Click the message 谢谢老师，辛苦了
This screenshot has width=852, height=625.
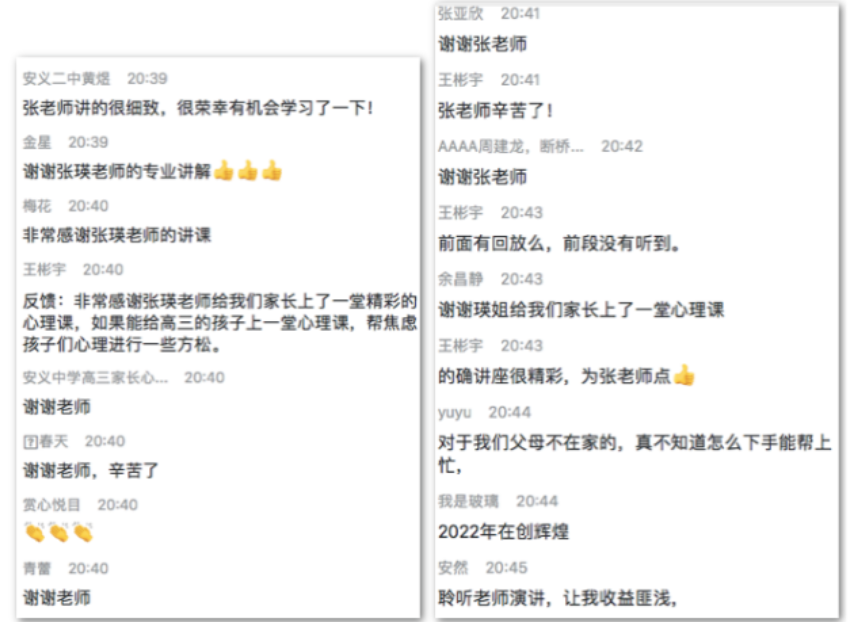point(91,470)
